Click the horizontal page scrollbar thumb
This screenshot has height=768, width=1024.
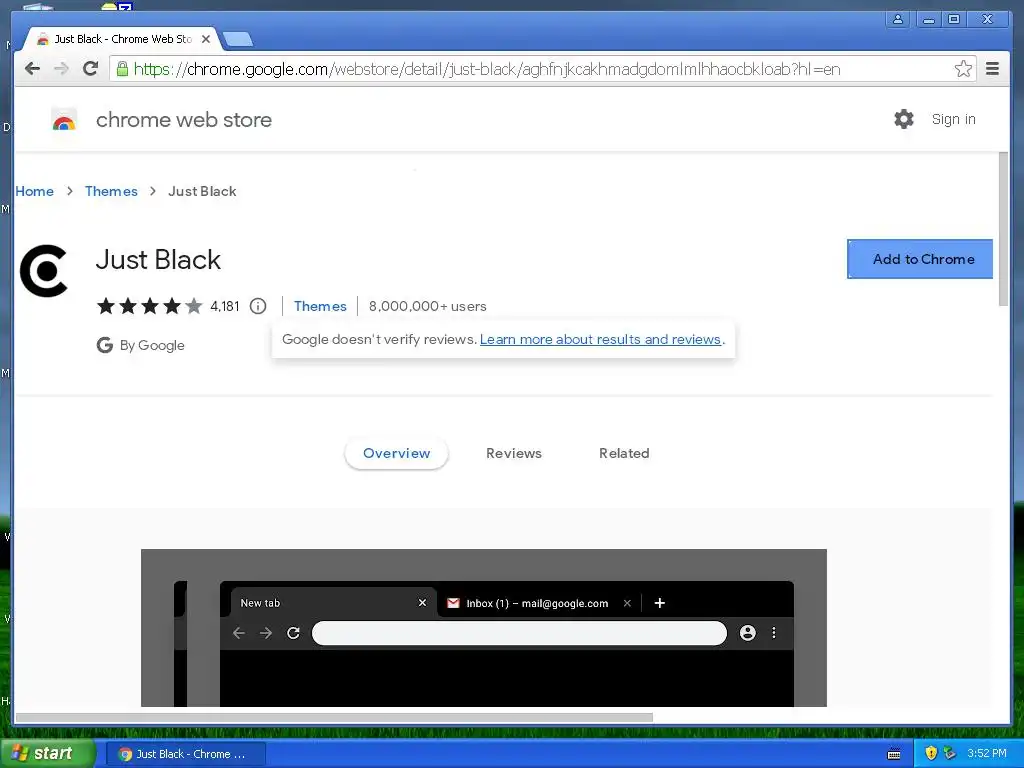[x=334, y=717]
